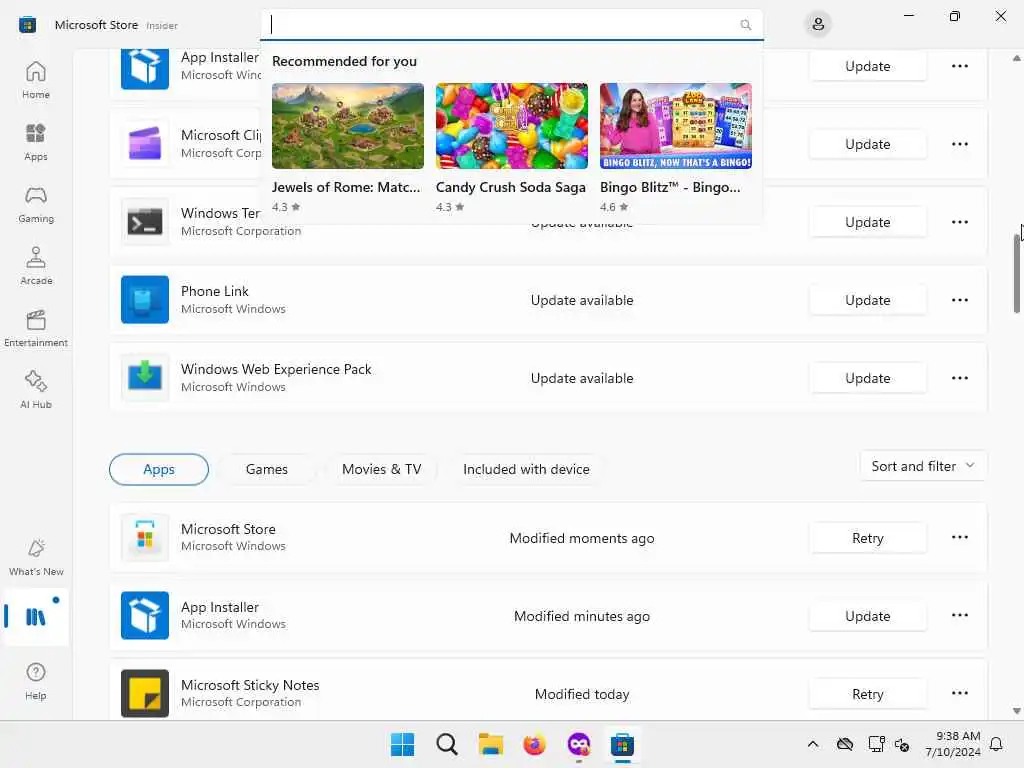Click the Windows Terminal app icon
Viewport: 1024px width, 768px height.
point(145,222)
